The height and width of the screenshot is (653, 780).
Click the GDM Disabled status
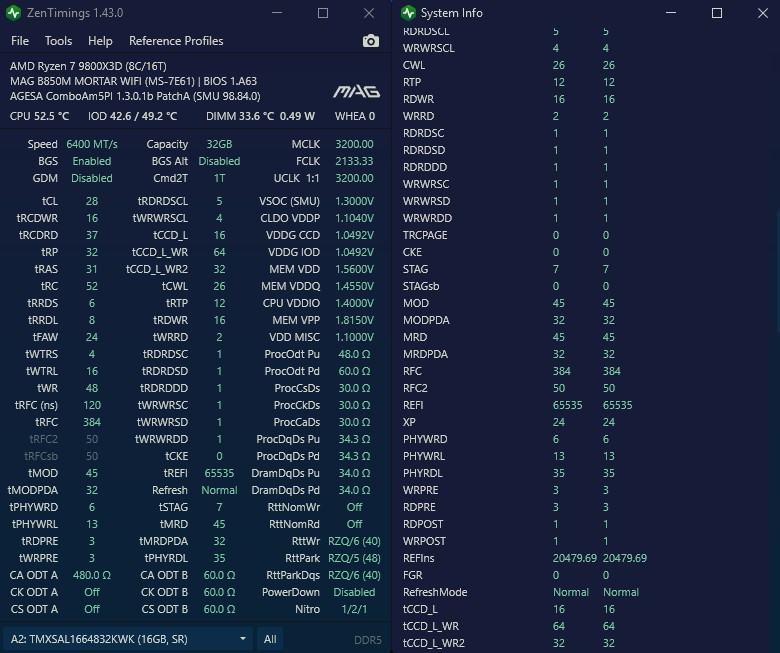(92, 178)
